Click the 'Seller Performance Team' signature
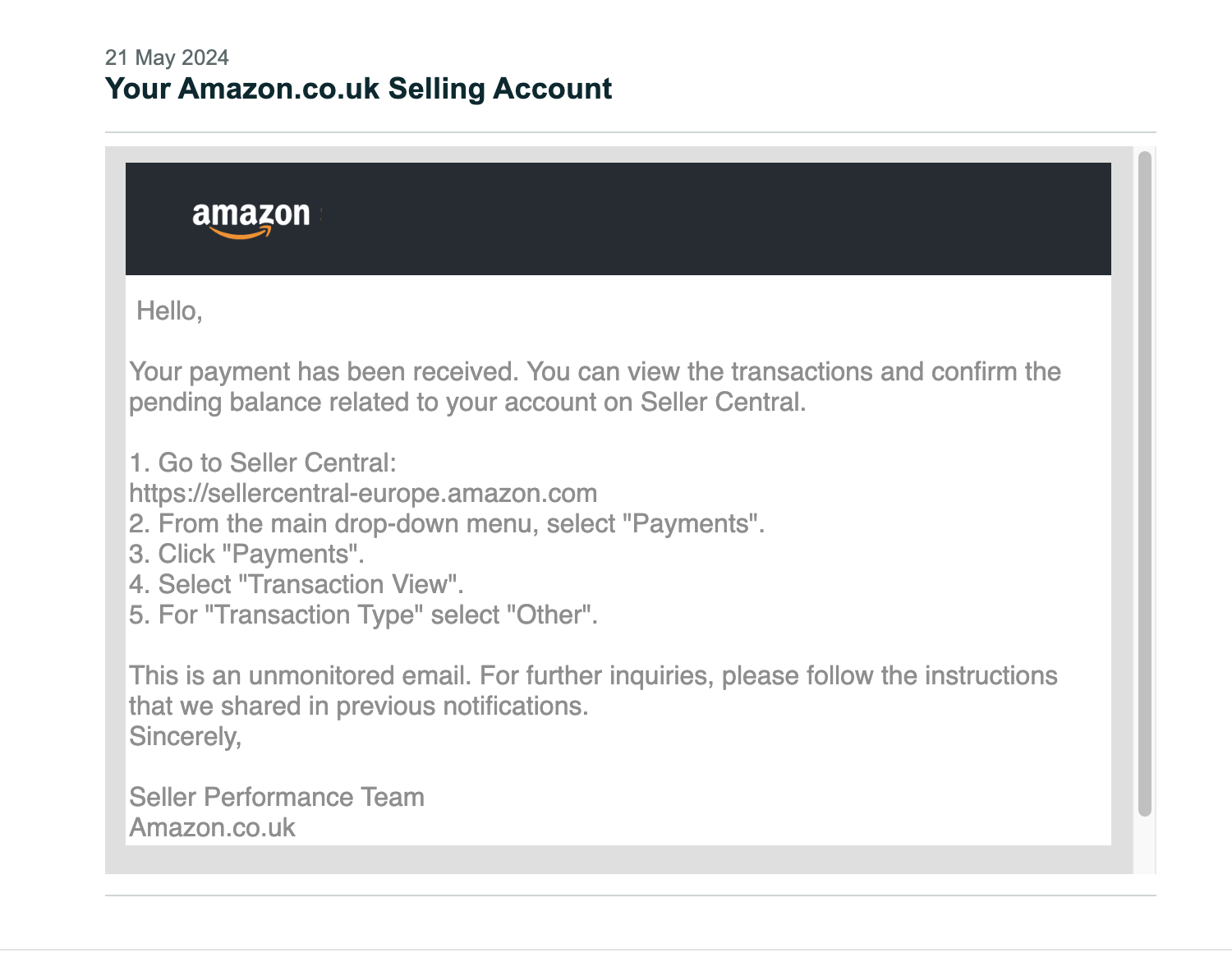This screenshot has height=976, width=1232. tap(277, 797)
